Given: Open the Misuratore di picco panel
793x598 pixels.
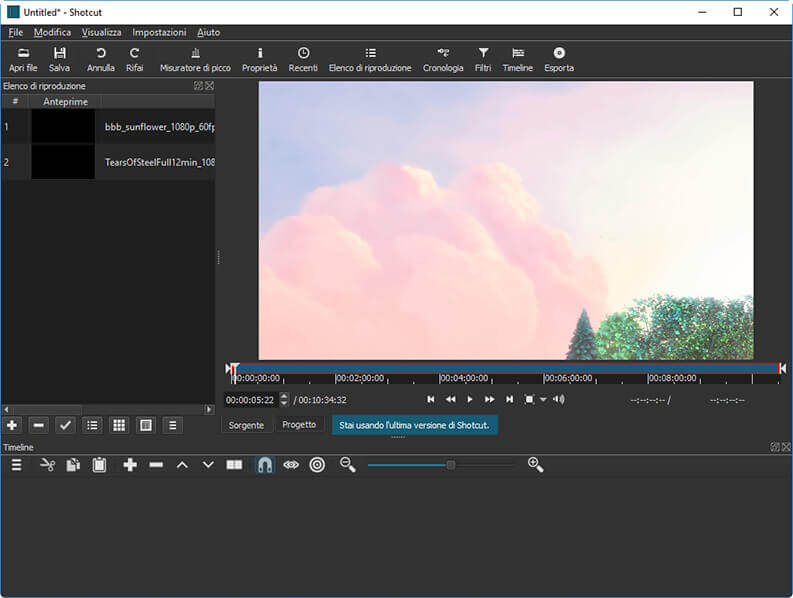Looking at the screenshot, I should pyautogui.click(x=195, y=59).
